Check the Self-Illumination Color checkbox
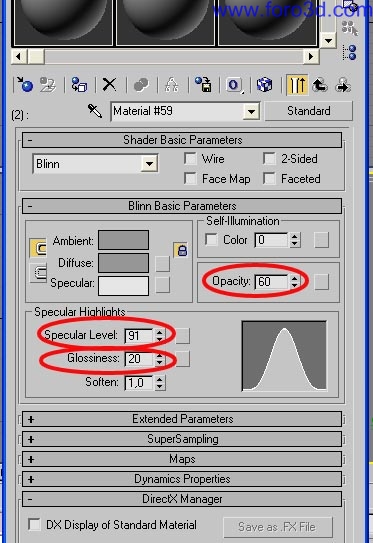Image resolution: width=373 pixels, height=543 pixels. [x=211, y=239]
